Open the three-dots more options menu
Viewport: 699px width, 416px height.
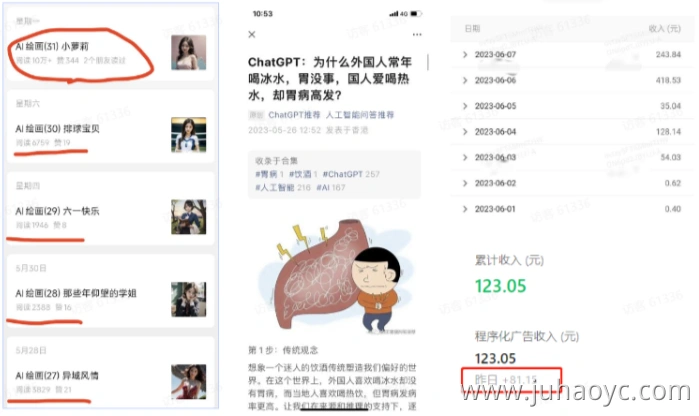click(417, 34)
